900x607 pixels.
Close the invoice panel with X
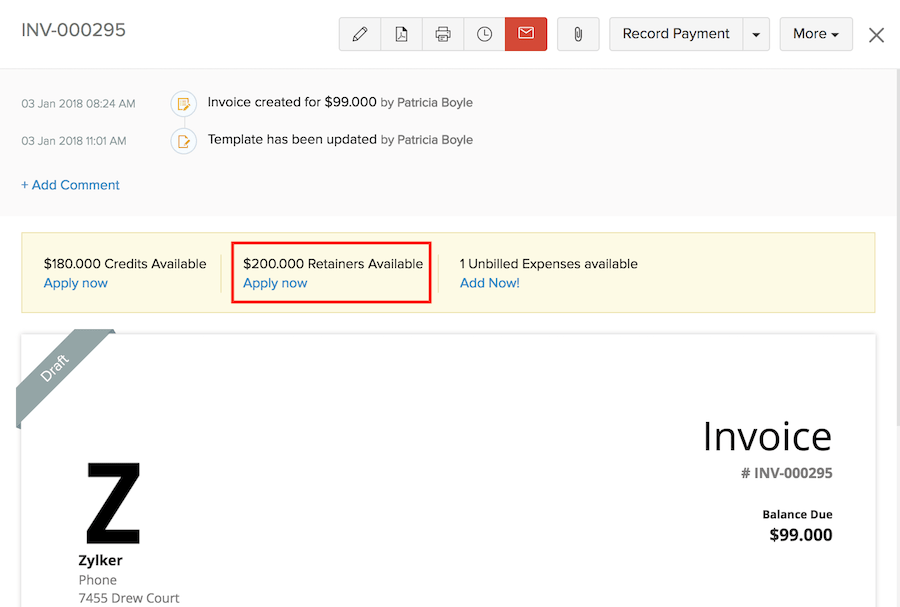(876, 35)
